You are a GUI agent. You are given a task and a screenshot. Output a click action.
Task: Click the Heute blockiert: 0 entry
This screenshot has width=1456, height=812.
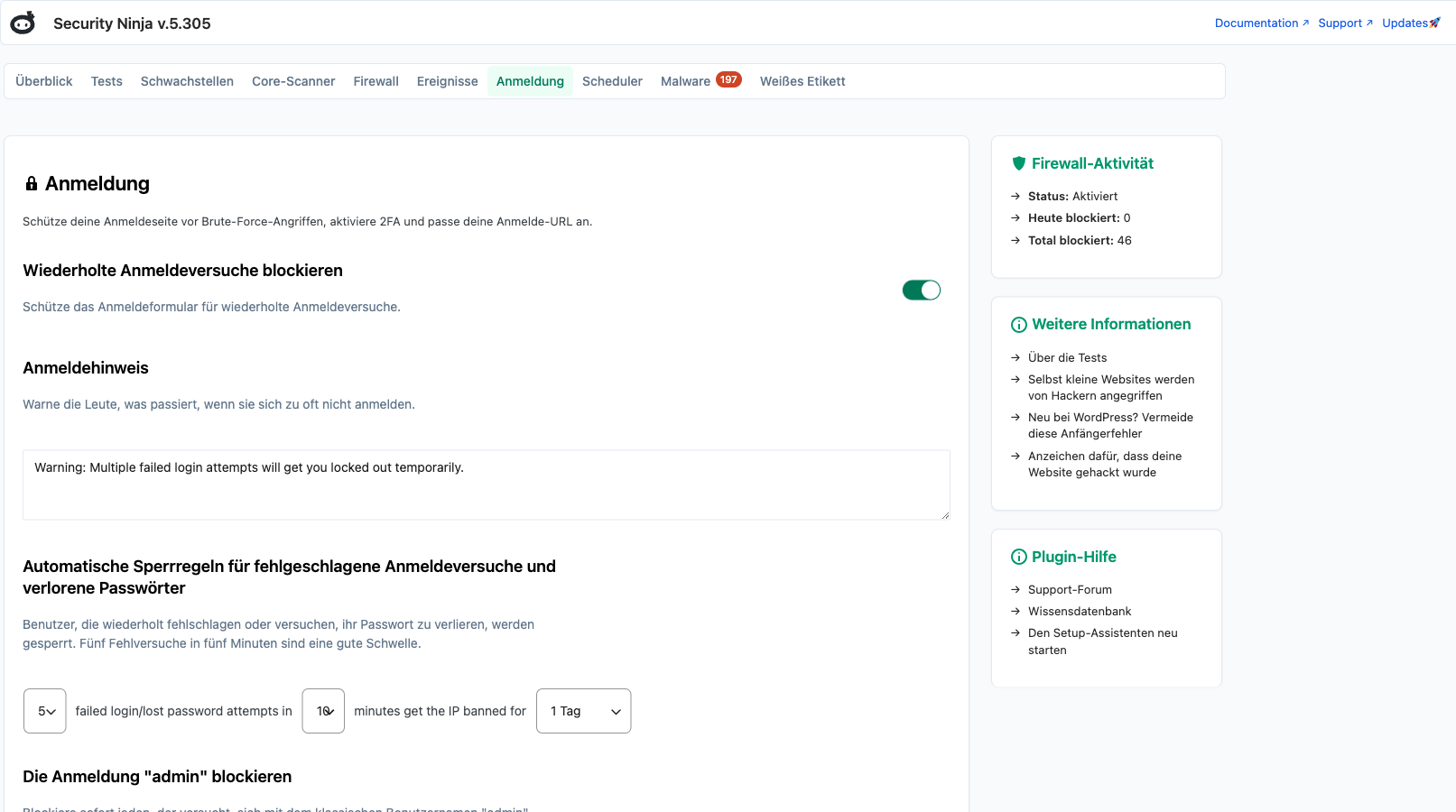pyautogui.click(x=1079, y=217)
